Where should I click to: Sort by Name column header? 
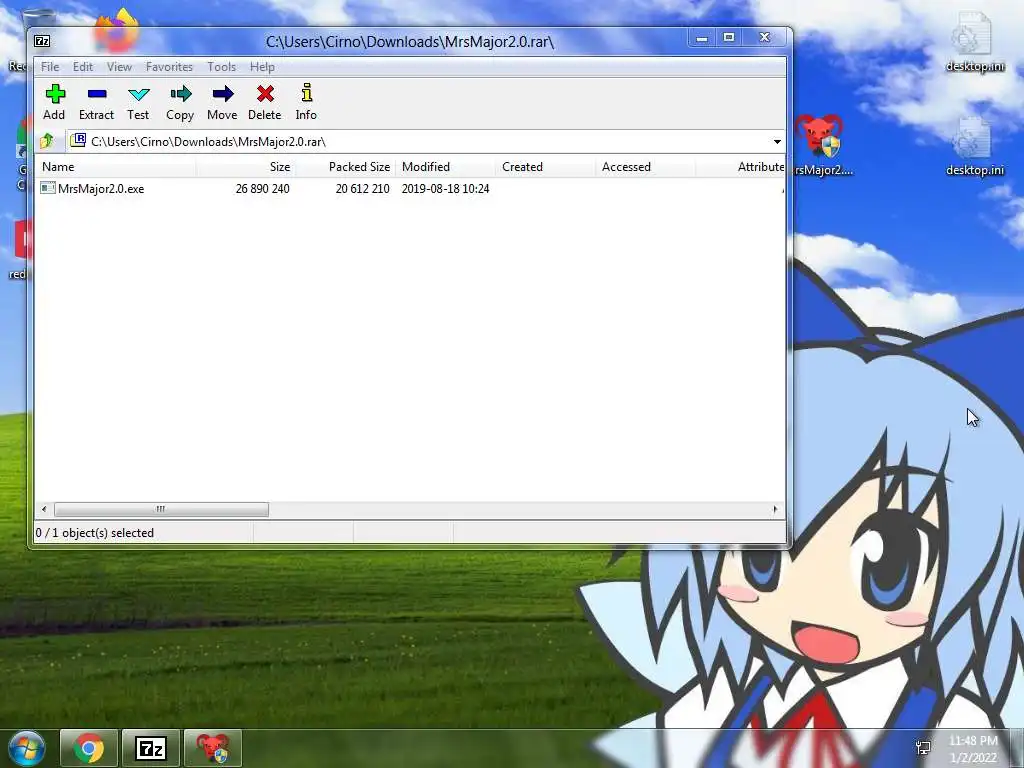pyautogui.click(x=115, y=167)
